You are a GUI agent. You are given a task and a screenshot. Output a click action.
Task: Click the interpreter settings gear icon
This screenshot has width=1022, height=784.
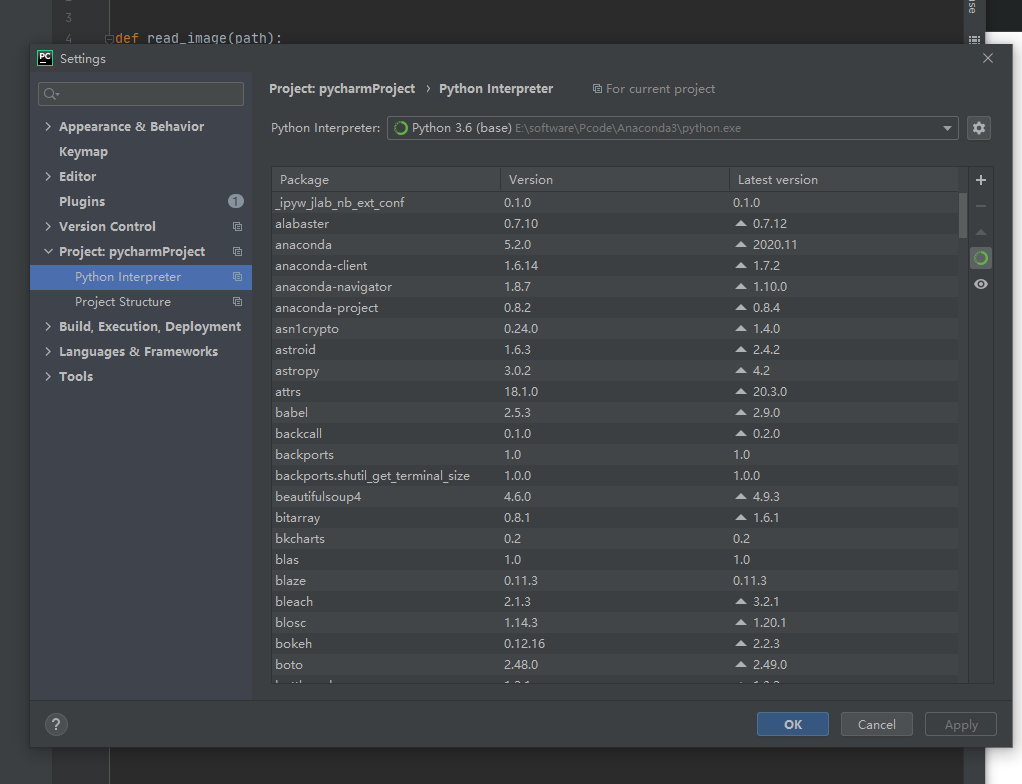[x=978, y=128]
